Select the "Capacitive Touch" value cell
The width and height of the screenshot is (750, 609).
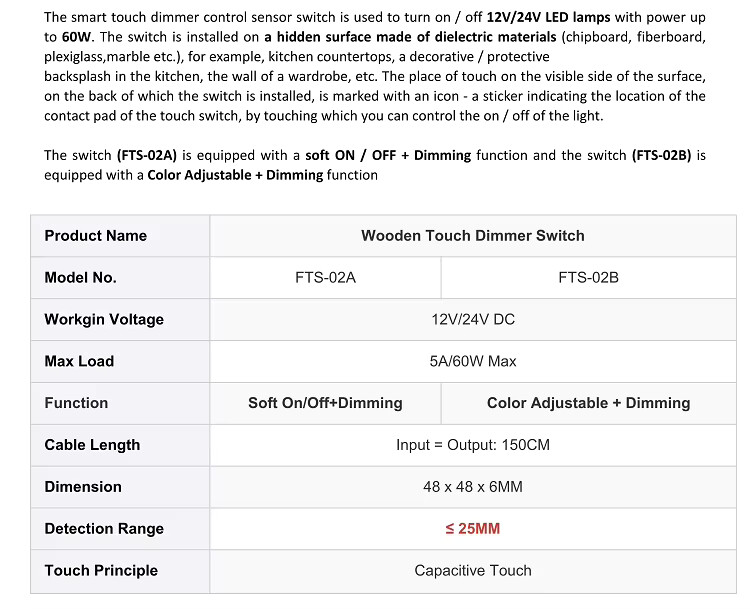click(x=473, y=571)
